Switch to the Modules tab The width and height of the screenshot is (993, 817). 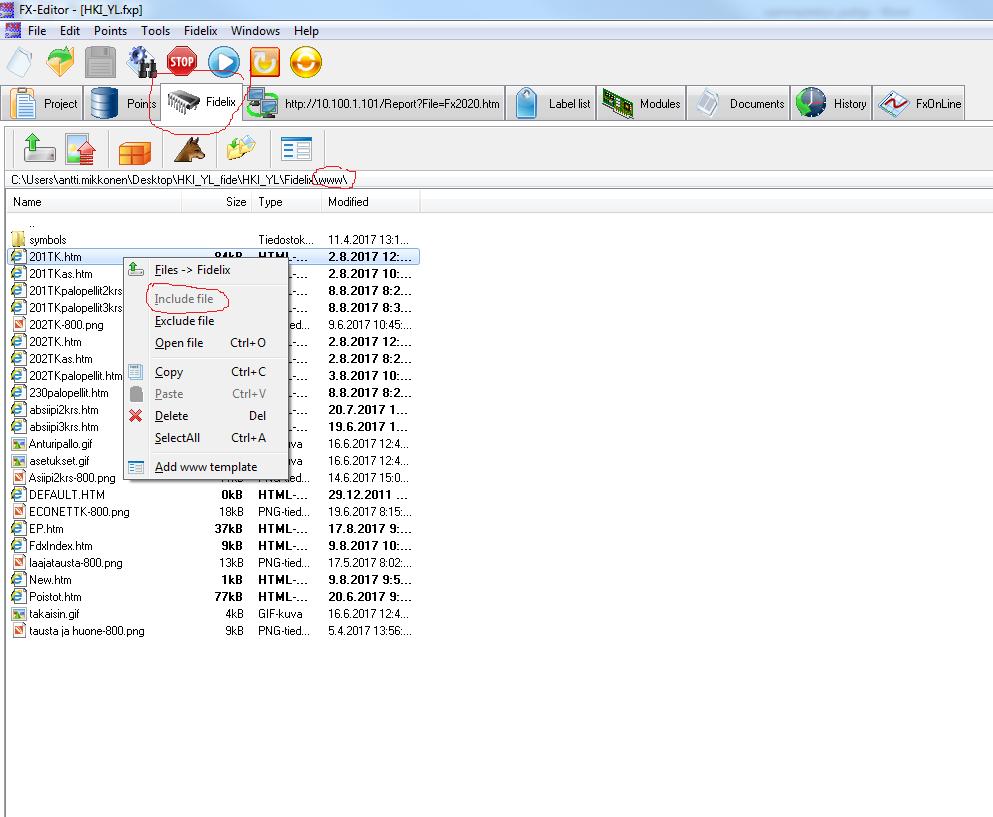(x=641, y=103)
